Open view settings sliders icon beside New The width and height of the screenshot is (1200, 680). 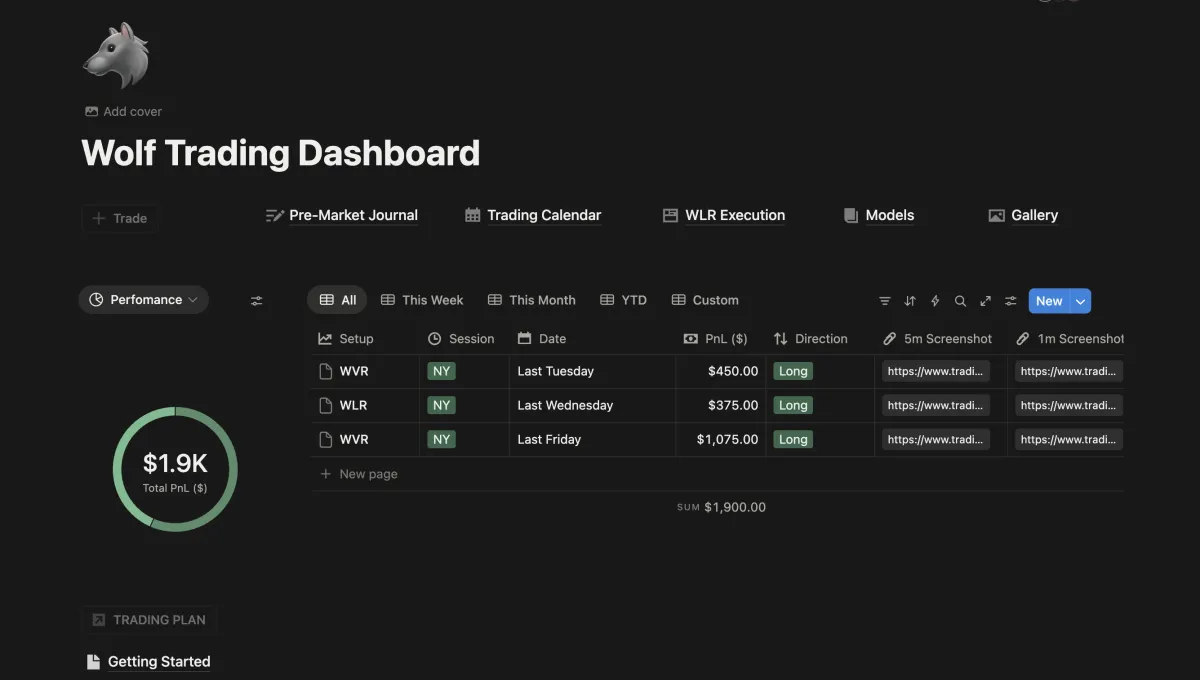click(x=1011, y=301)
